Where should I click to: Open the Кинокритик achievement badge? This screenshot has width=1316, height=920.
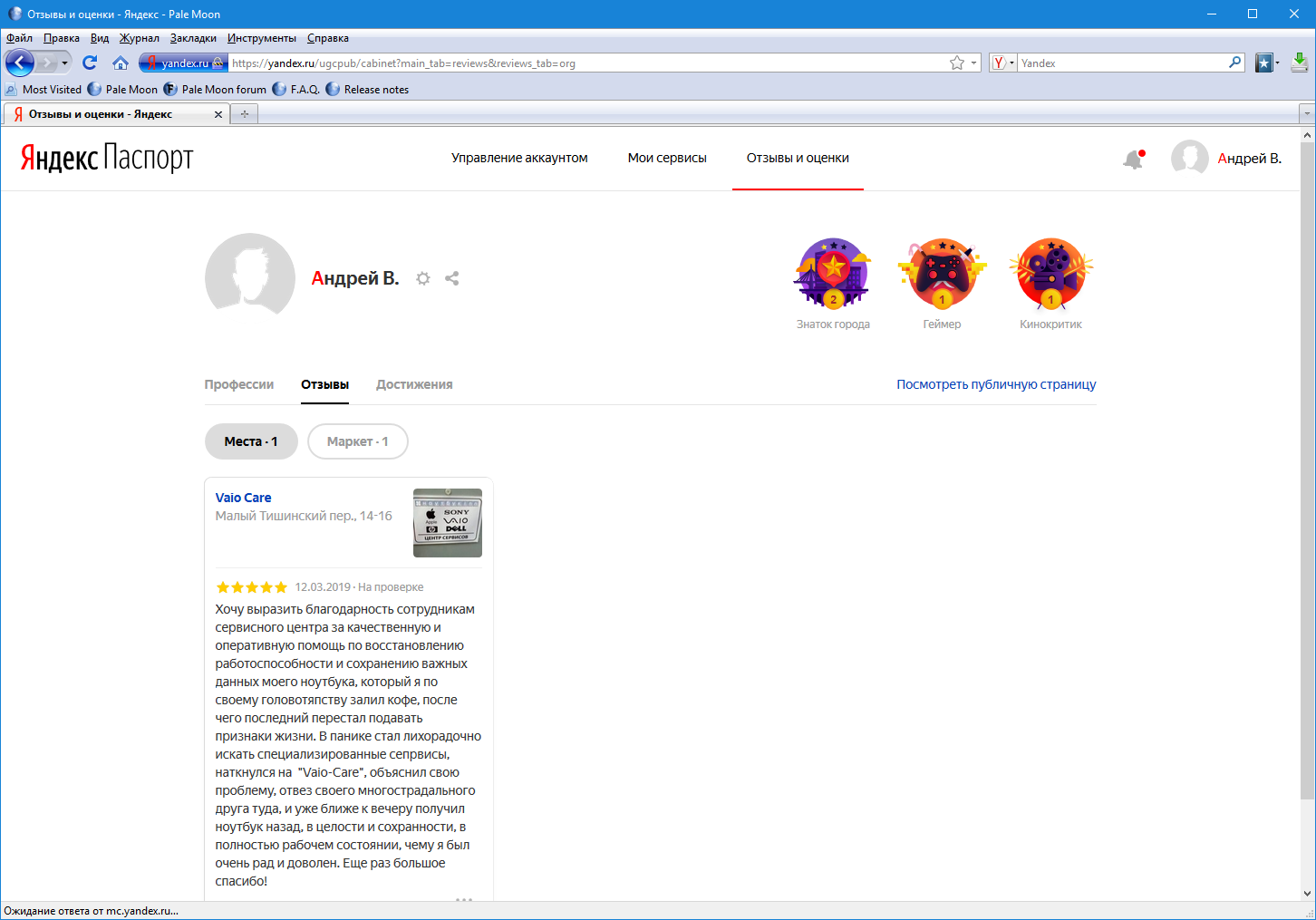1050,283
